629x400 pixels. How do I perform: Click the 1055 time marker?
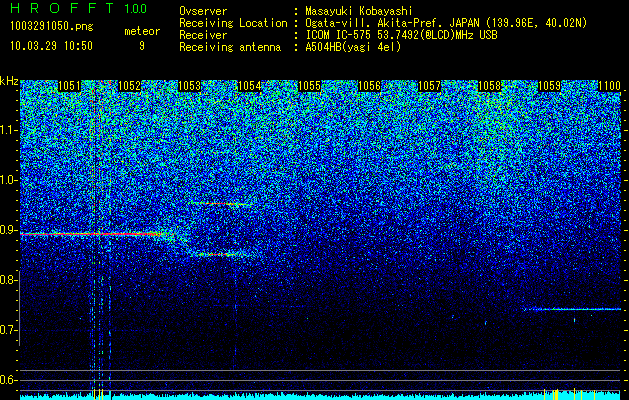pos(309,86)
